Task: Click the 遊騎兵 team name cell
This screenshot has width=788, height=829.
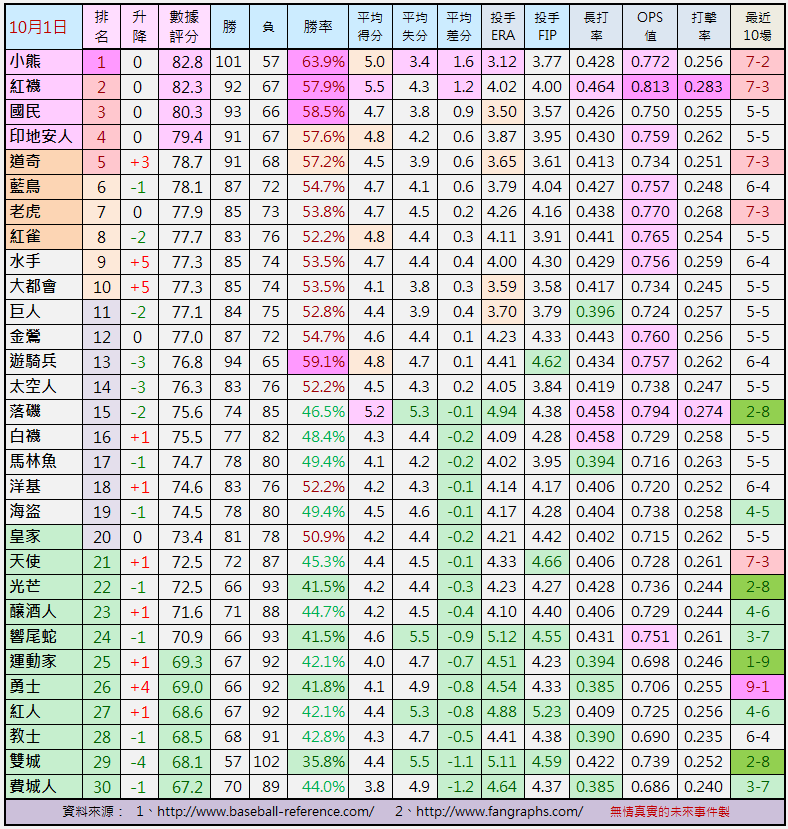Action: (x=44, y=362)
